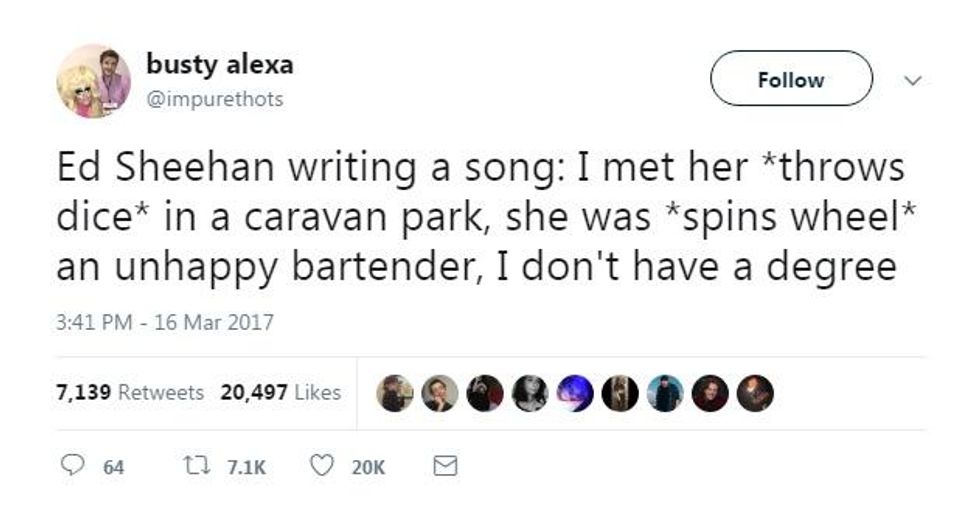Open the black-and-white portrait liker avatar
The height and width of the screenshot is (511, 980).
tap(529, 393)
